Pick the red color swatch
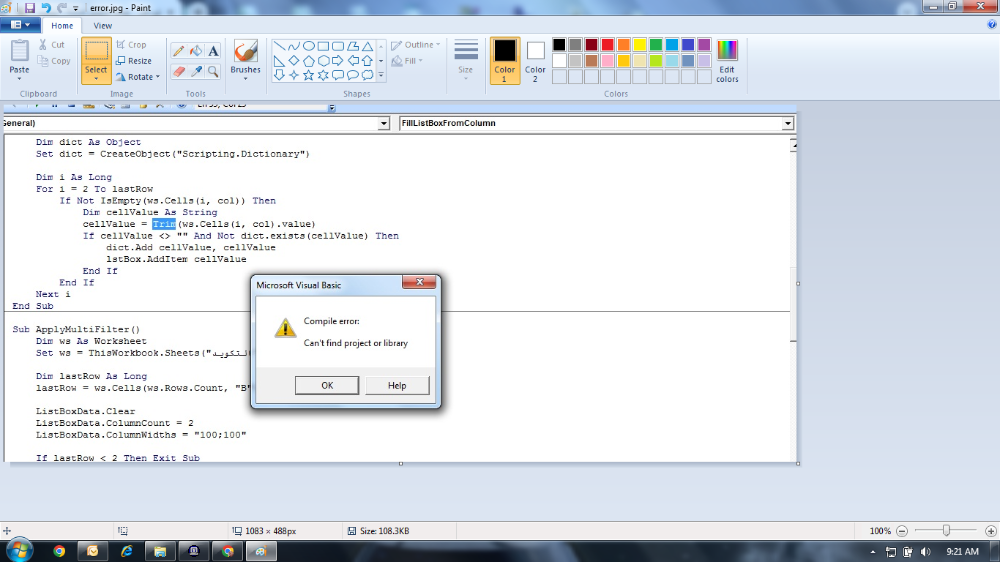Viewport: 1000px width, 562px height. [x=607, y=45]
